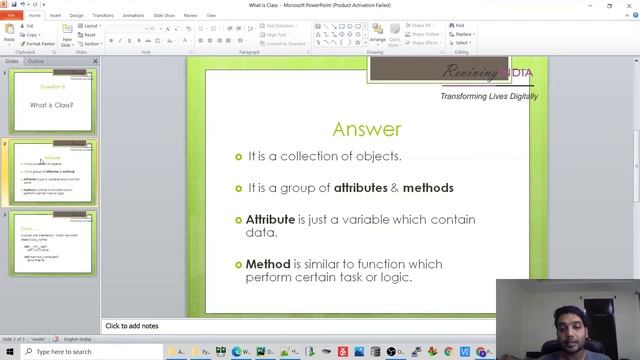Select the Format Painter tool
The width and height of the screenshot is (640, 360).
click(x=37, y=43)
